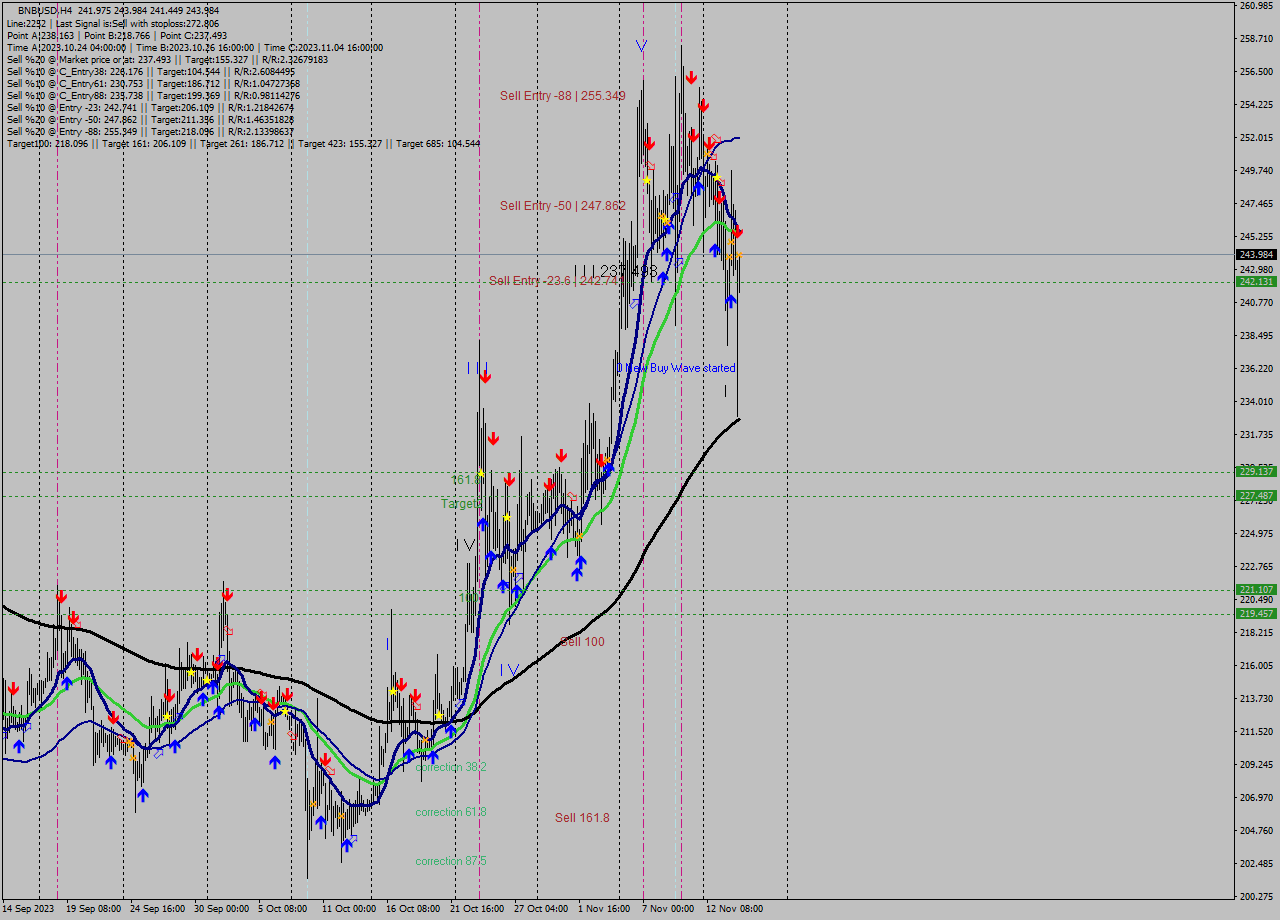Click the 'Sell Entry -88 | 255.349' label
The height and width of the screenshot is (920, 1280).
coord(565,96)
